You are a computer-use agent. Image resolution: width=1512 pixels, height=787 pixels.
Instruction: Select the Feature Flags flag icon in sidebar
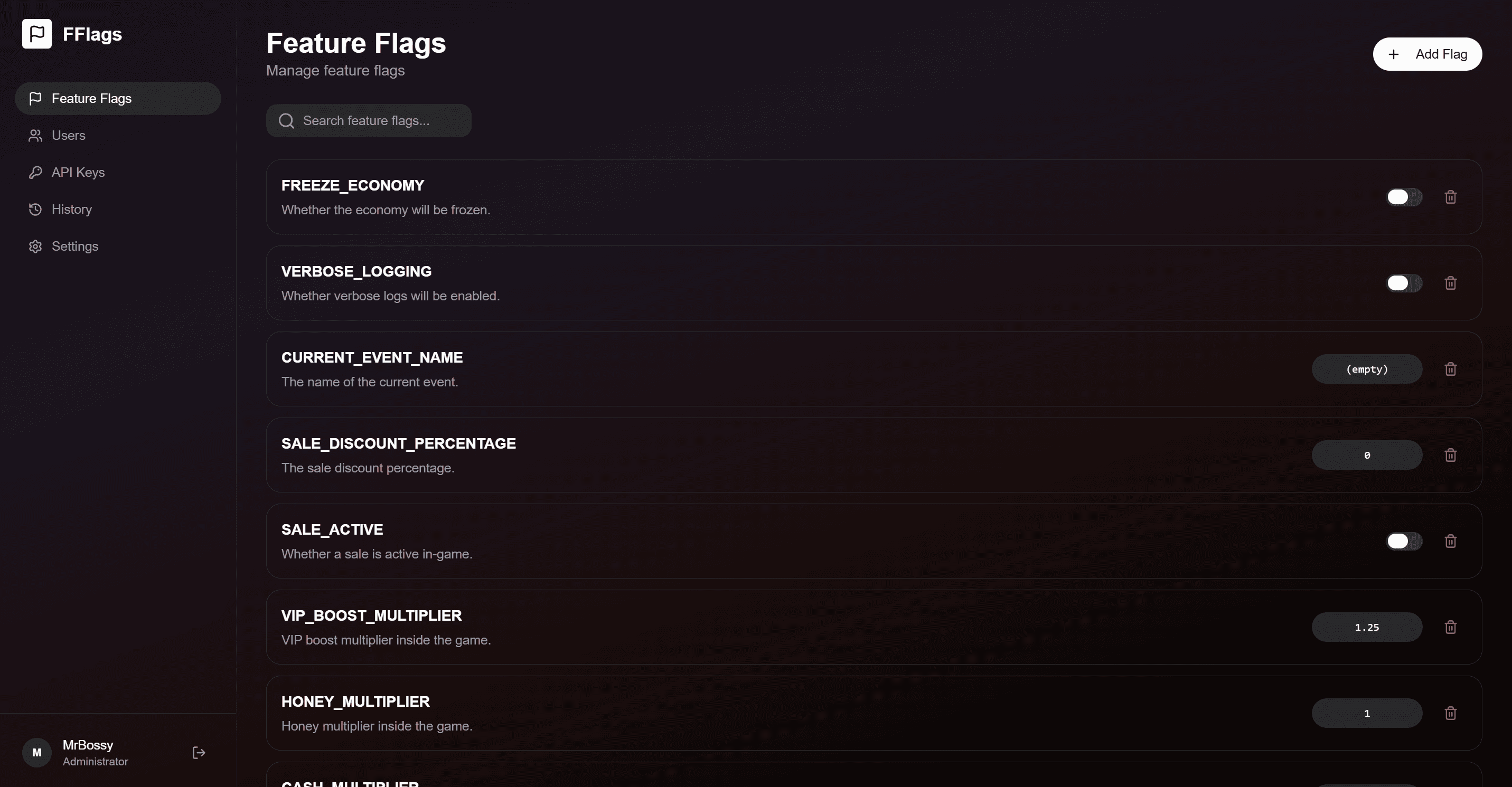click(35, 98)
